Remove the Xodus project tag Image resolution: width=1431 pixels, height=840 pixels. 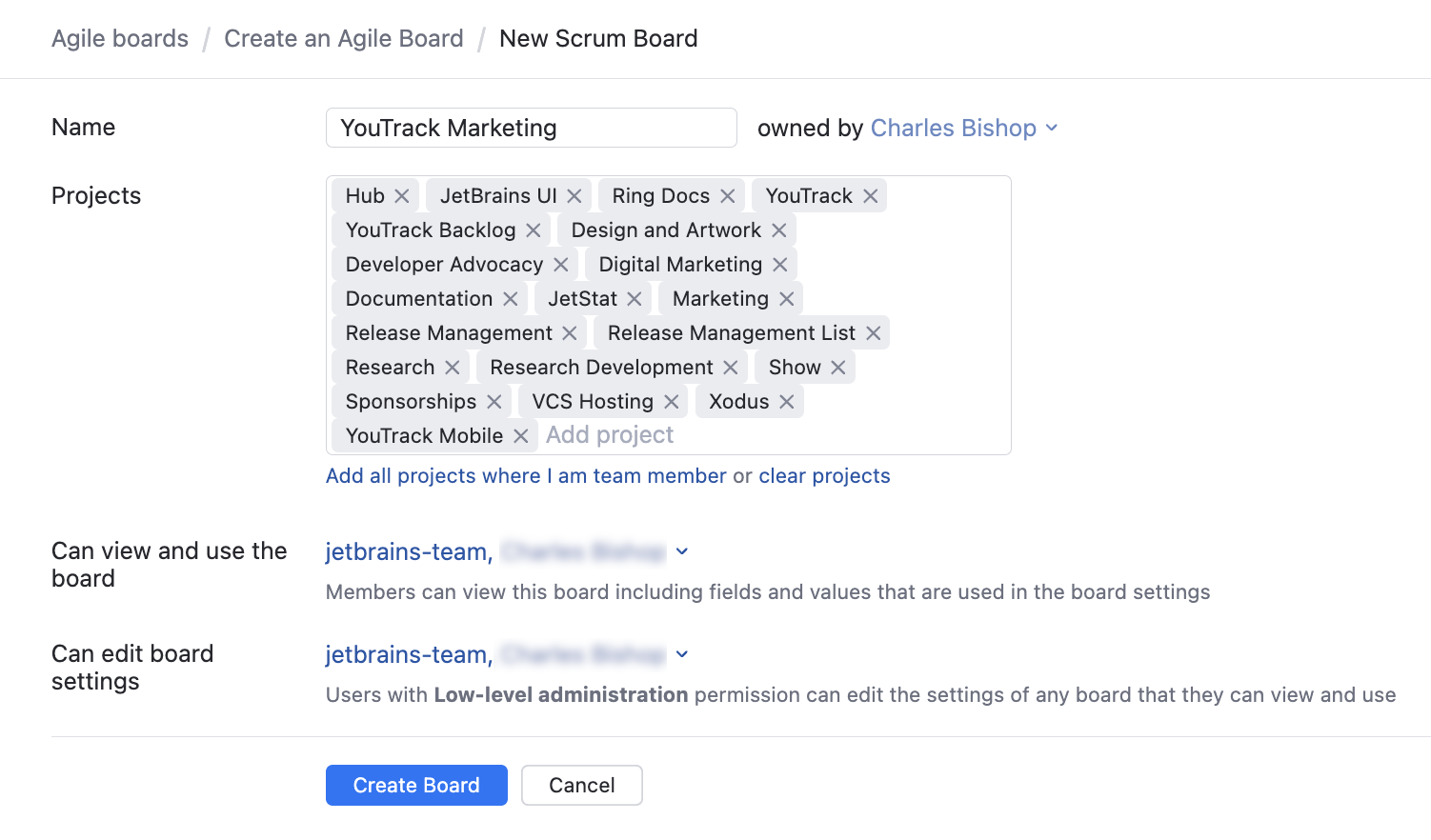[x=787, y=401]
